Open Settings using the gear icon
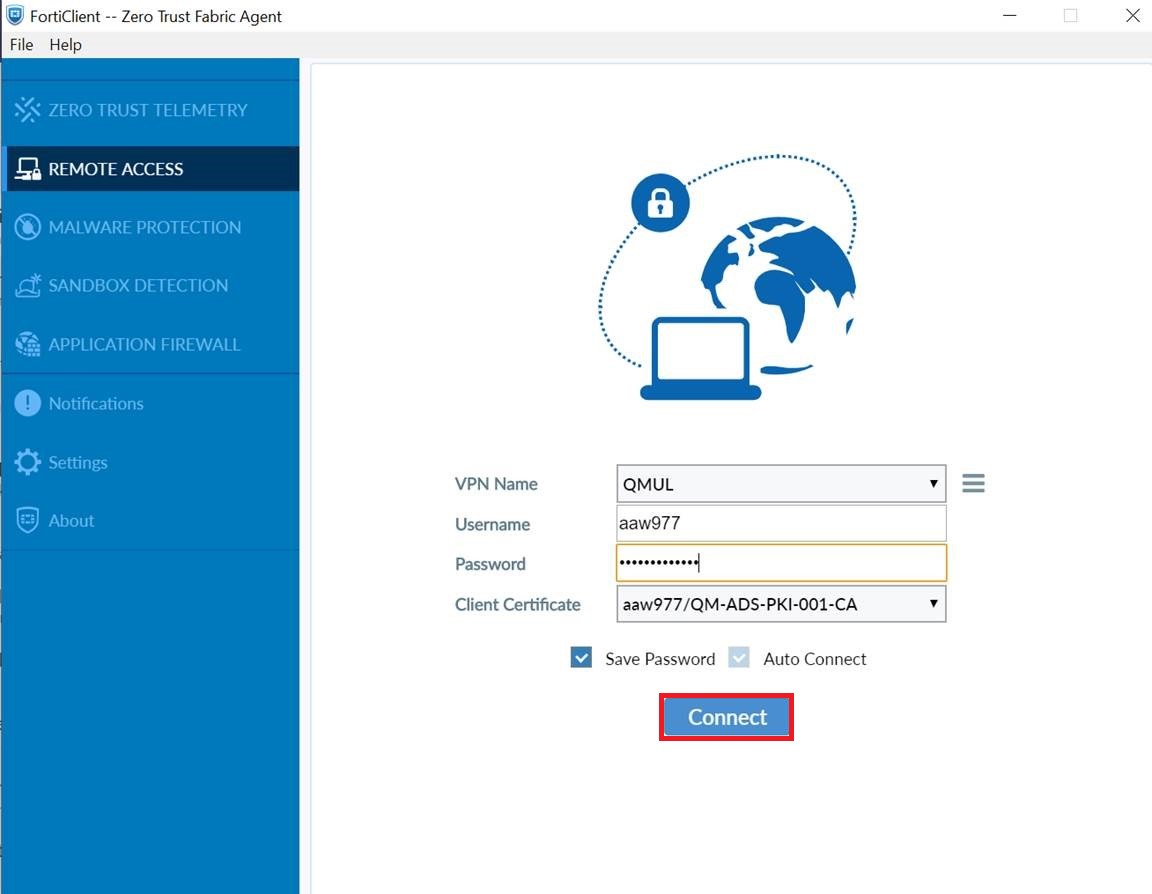Viewport: 1152px width, 894px height. pos(27,462)
